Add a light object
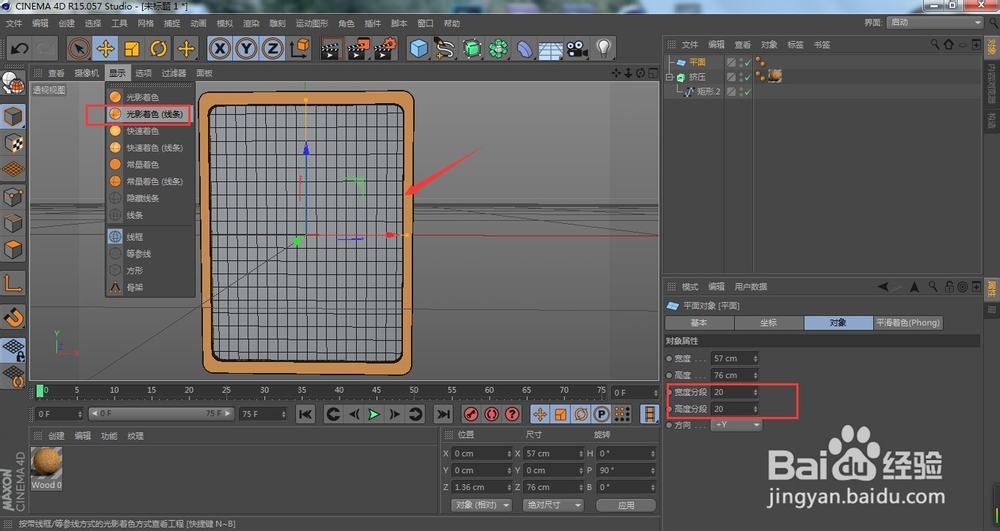Viewport: 1000px width, 531px height. pyautogui.click(x=603, y=48)
